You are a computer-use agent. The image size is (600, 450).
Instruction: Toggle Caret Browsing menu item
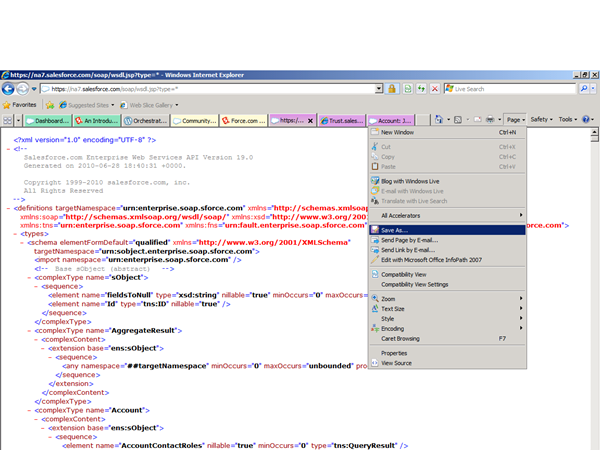(447, 339)
